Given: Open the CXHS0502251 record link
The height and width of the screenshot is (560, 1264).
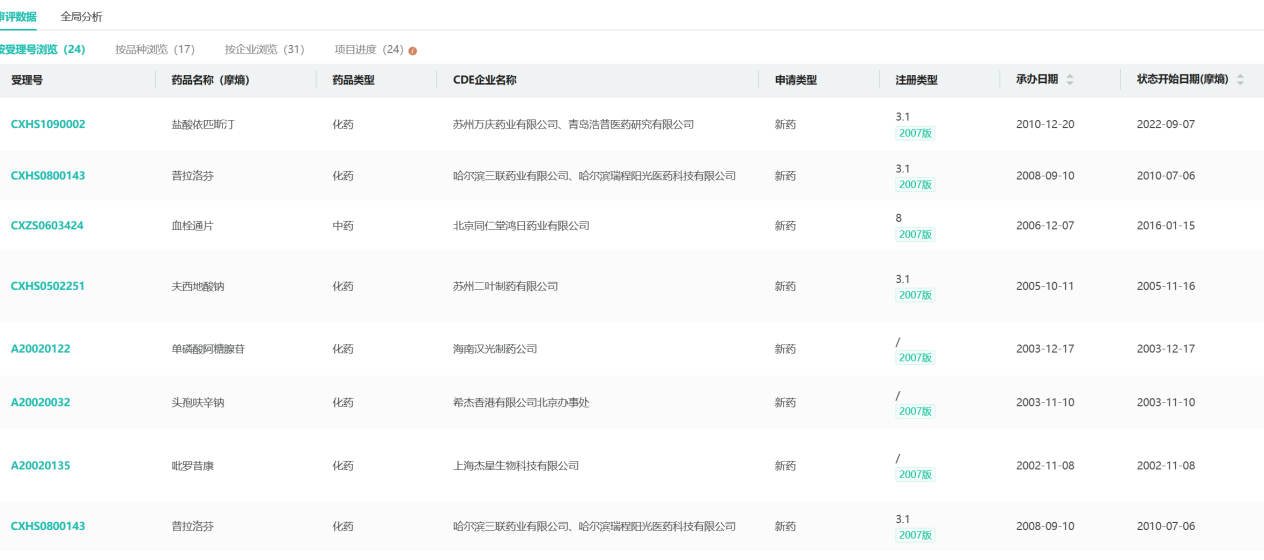Looking at the screenshot, I should click(x=48, y=286).
